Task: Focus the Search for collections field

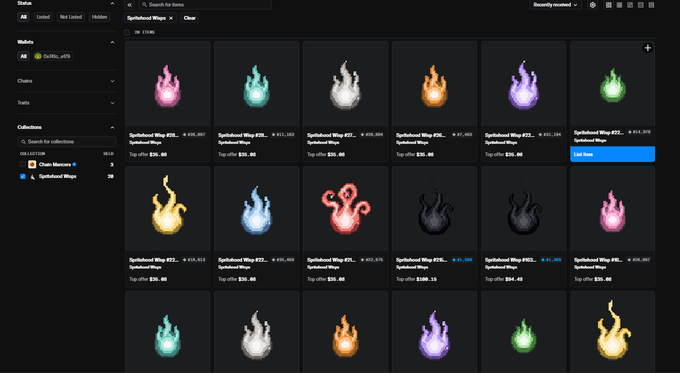Action: [x=66, y=142]
